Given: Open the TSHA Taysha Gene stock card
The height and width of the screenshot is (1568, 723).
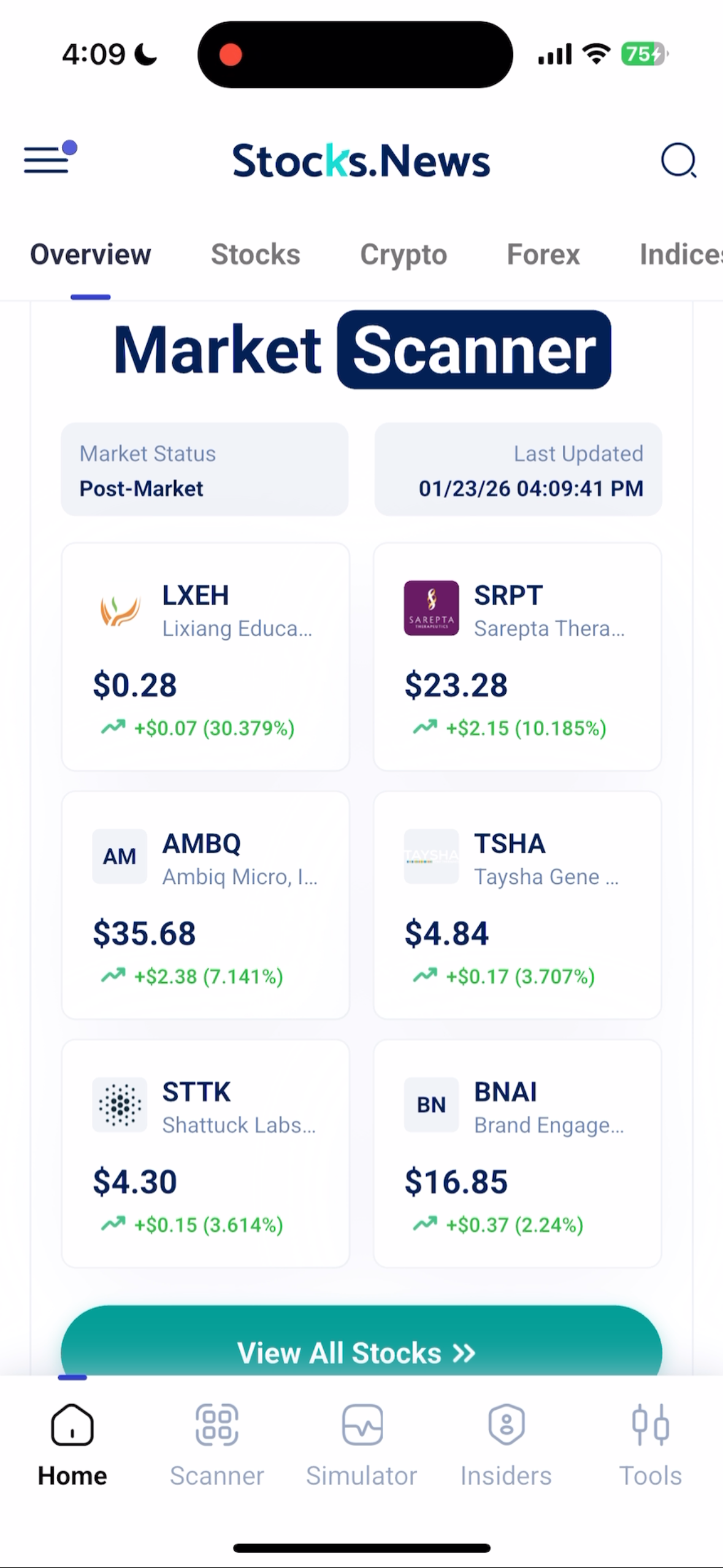Looking at the screenshot, I should [x=518, y=905].
